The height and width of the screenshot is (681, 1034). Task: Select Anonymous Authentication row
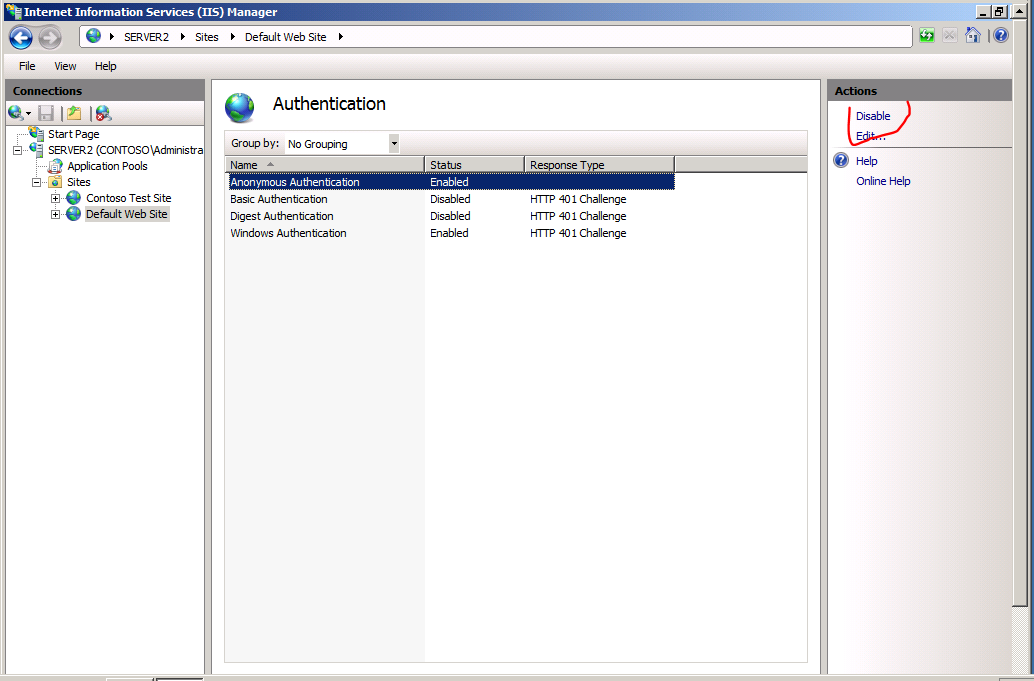451,182
